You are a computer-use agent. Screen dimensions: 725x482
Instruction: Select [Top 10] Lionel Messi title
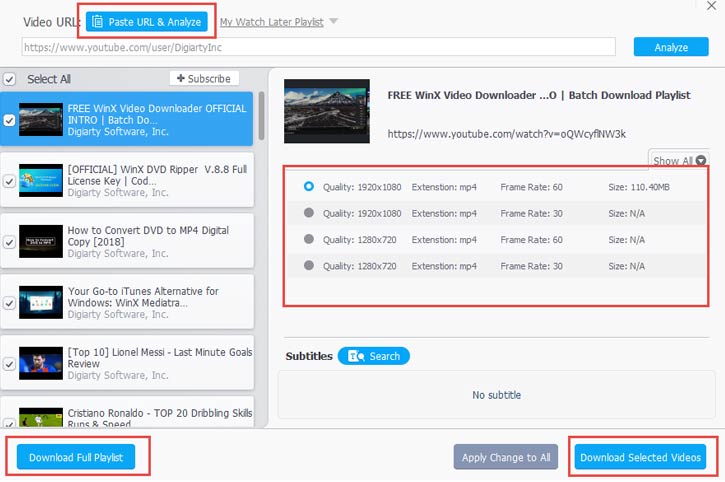160,358
